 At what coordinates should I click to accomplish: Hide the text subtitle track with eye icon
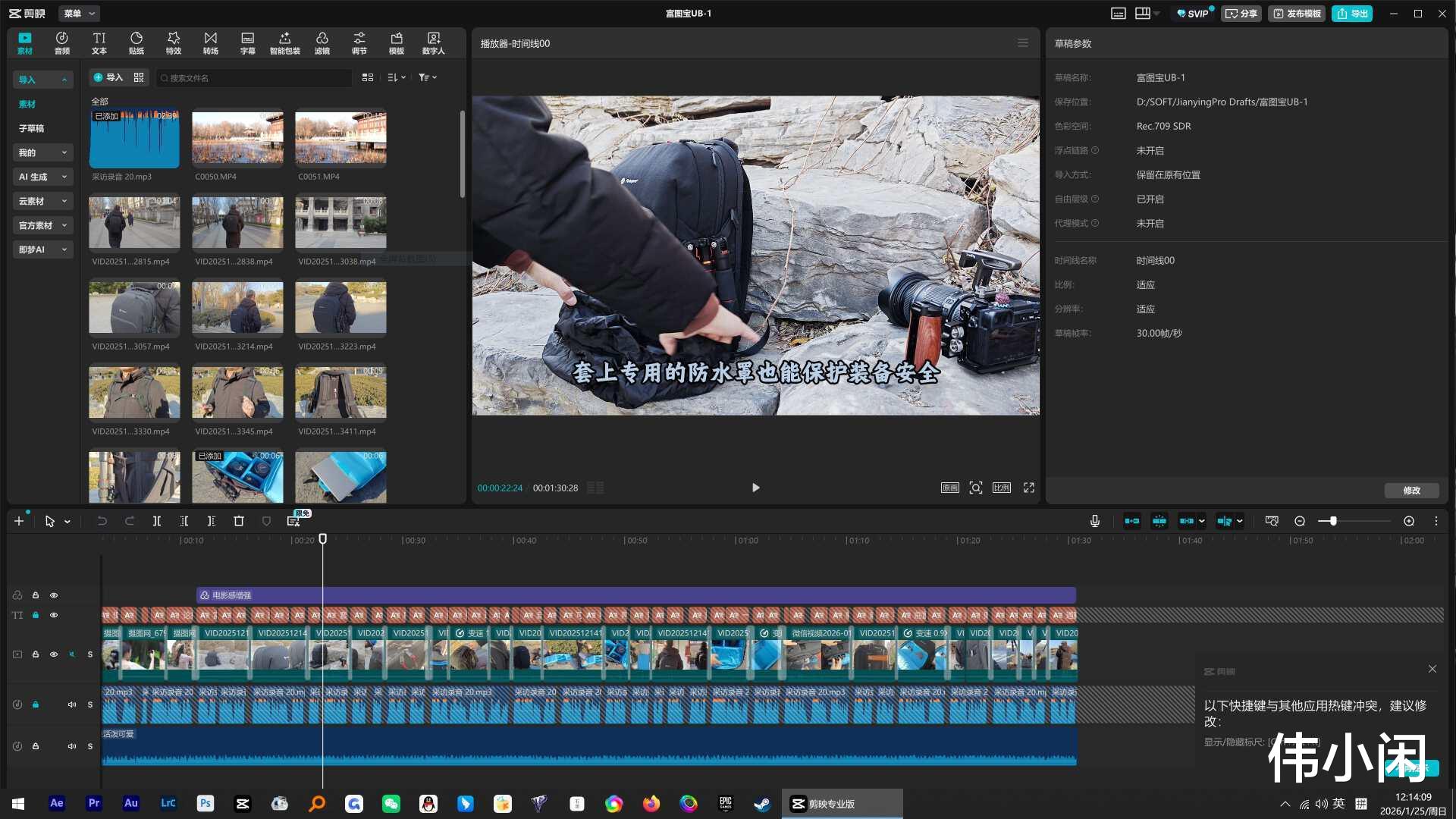pyautogui.click(x=54, y=615)
